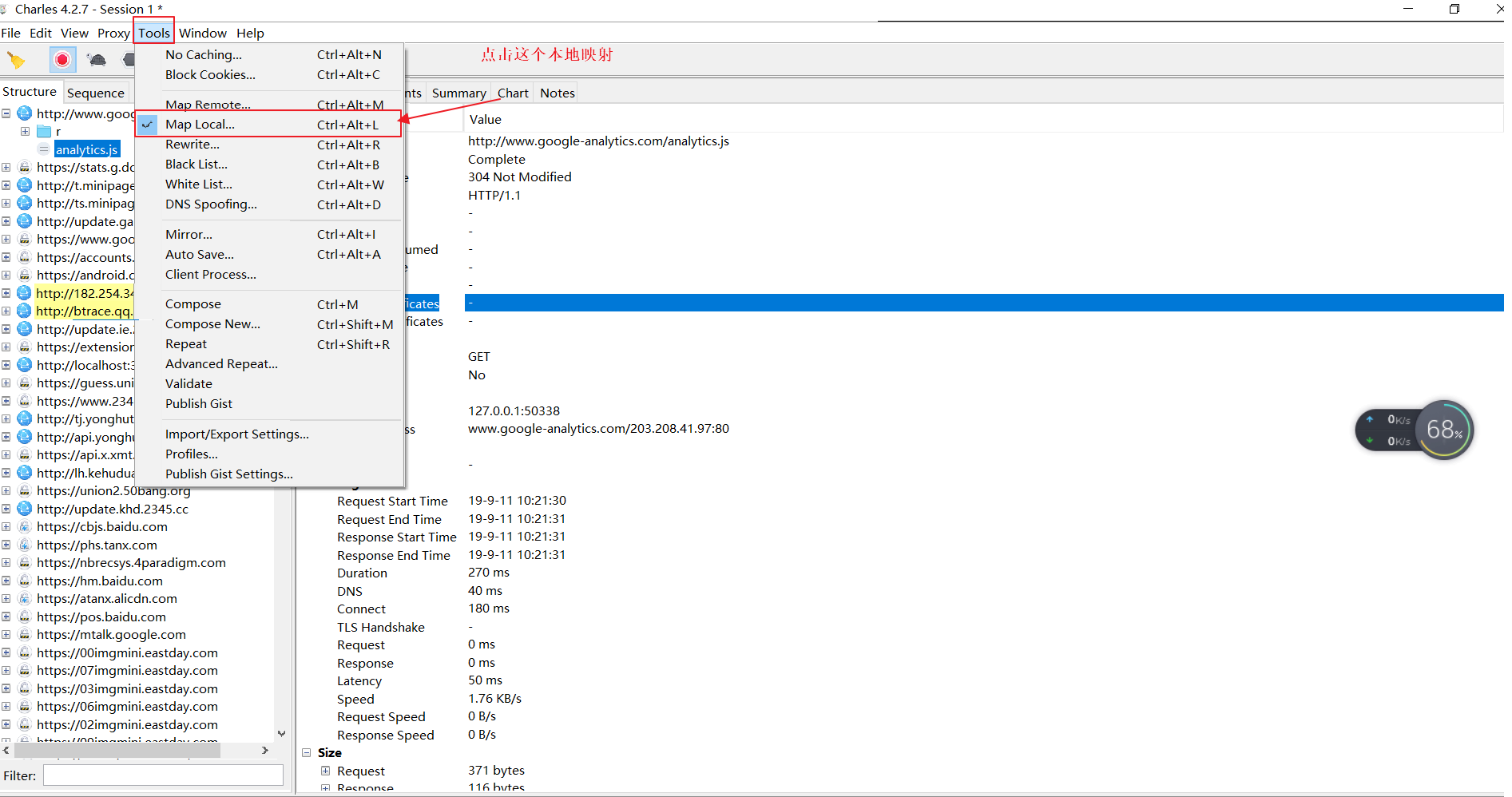Click the host tree vertical scrollbar down arrow

coord(281,733)
